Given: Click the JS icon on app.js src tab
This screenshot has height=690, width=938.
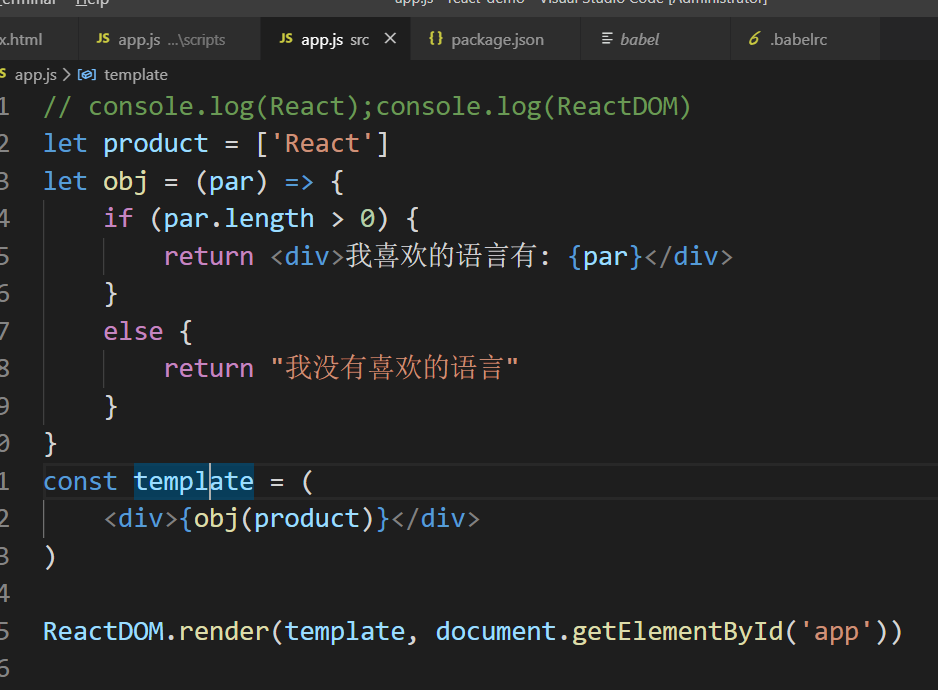Looking at the screenshot, I should pos(286,39).
